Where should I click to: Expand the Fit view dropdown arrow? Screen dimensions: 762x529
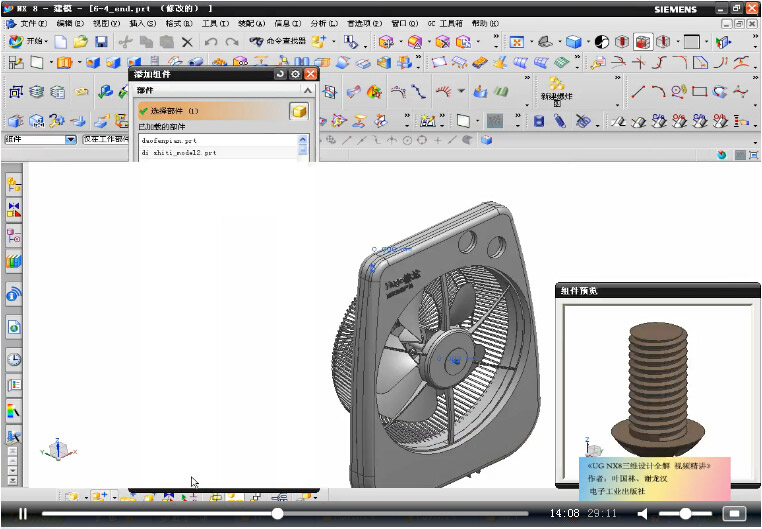pyautogui.click(x=530, y=42)
